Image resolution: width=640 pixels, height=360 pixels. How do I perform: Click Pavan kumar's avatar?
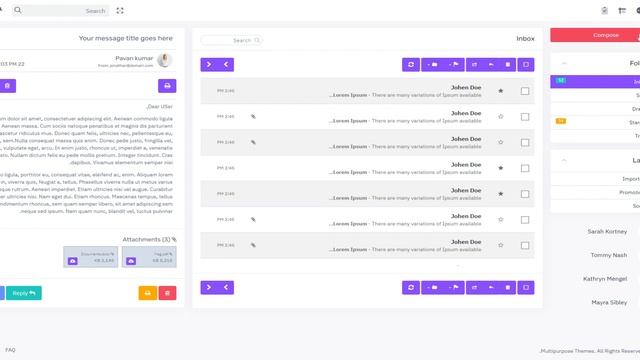(164, 60)
